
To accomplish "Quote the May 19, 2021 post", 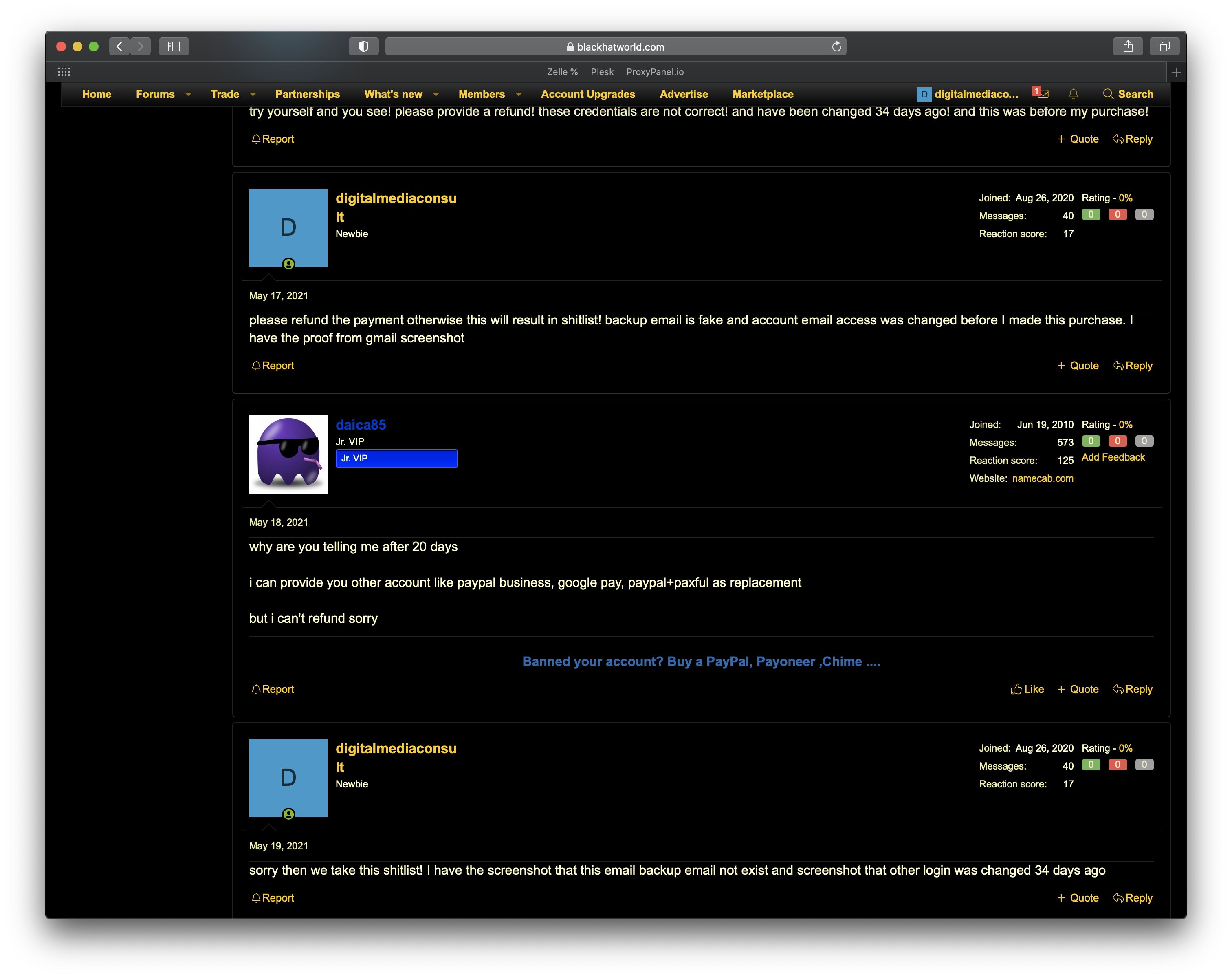I will tap(1078, 898).
